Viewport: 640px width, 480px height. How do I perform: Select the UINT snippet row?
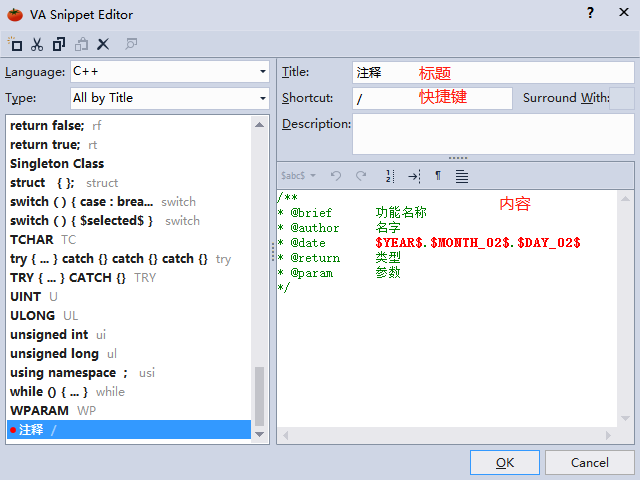[129, 296]
